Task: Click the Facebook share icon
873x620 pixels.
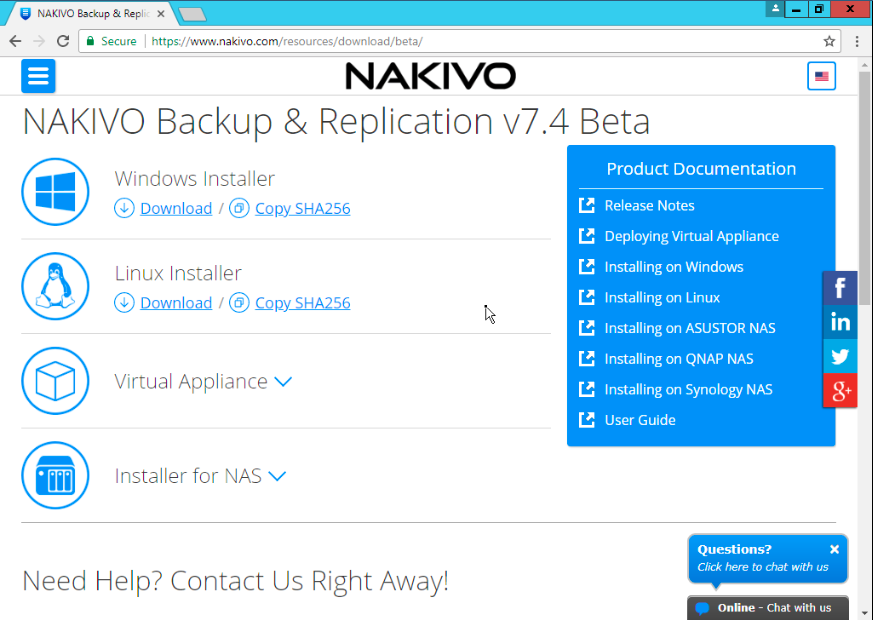Action: (840, 288)
